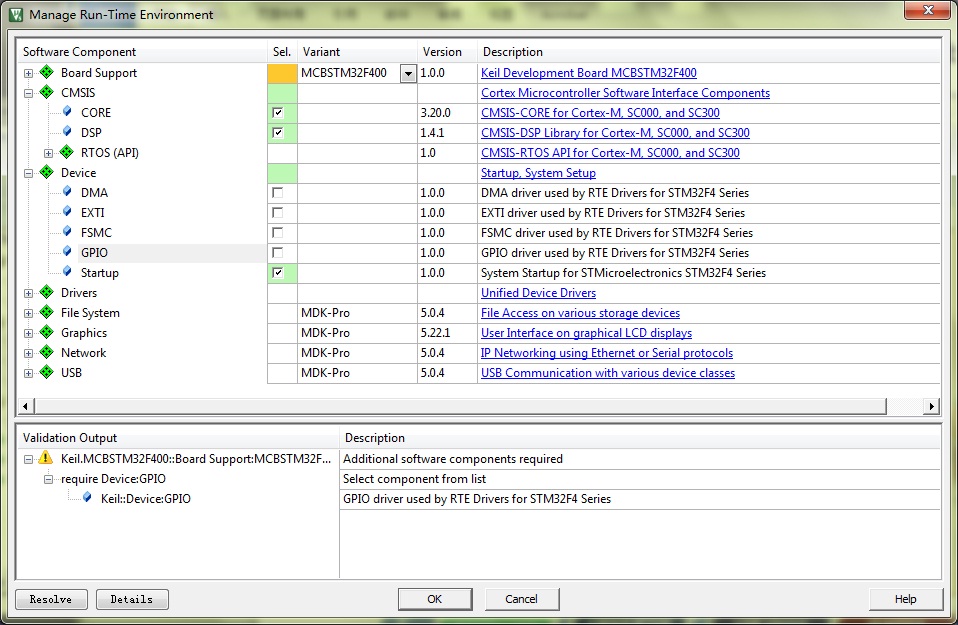Click the GPIO blue component icon in tree

coord(67,252)
